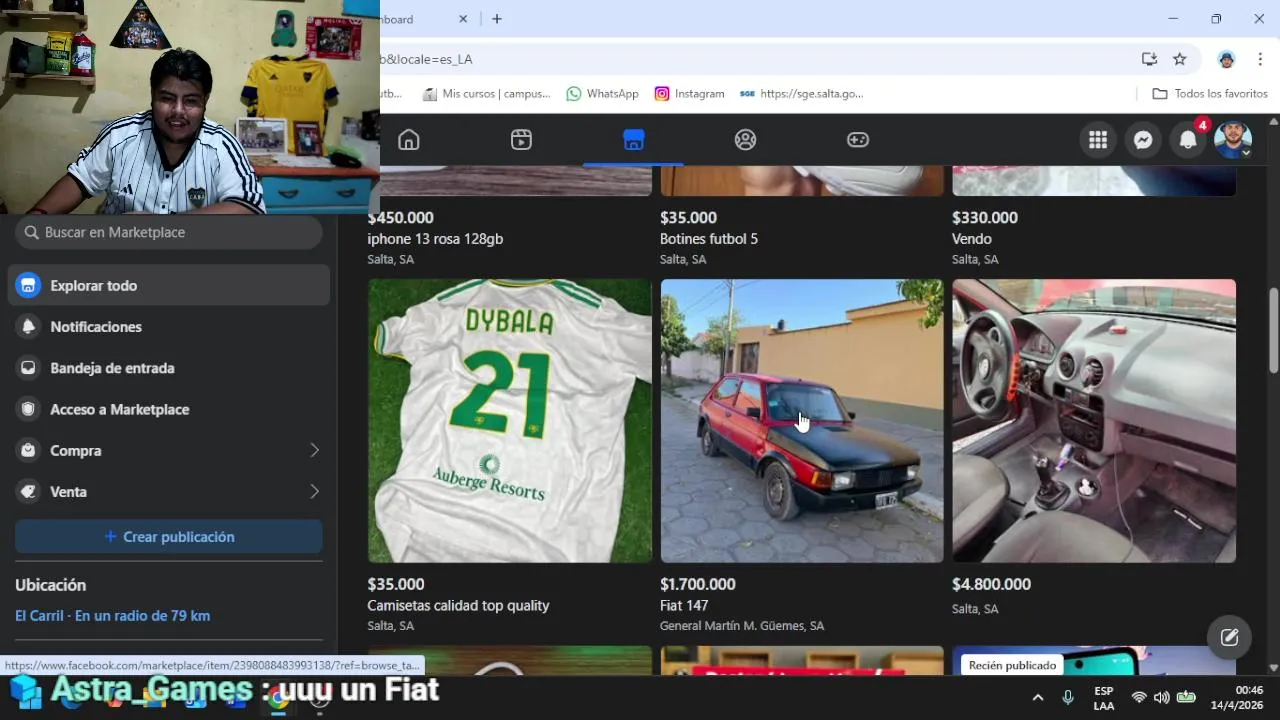Open Messenger chat icon
This screenshot has width=1280, height=720.
coord(1143,140)
